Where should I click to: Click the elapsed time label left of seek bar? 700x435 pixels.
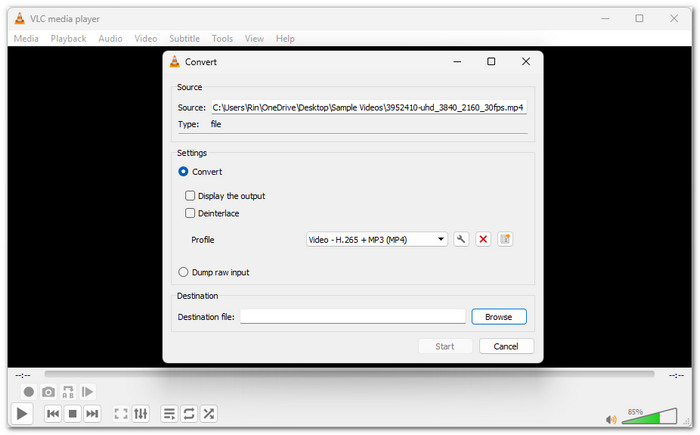coord(23,375)
